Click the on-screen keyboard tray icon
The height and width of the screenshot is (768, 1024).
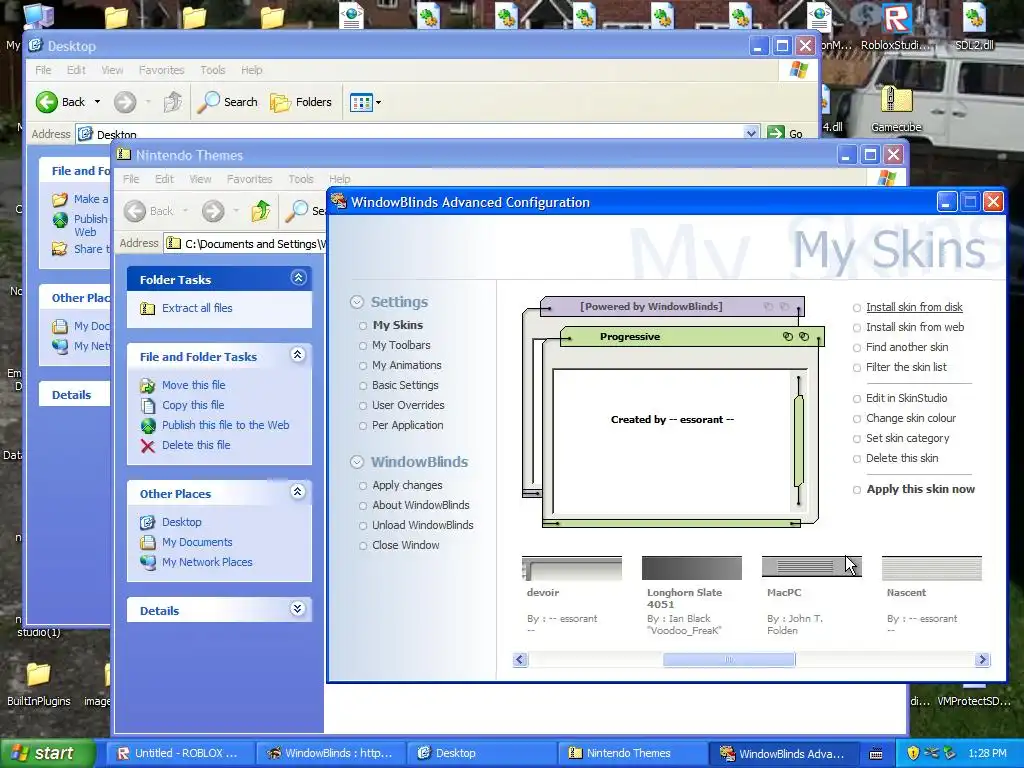pyautogui.click(x=876, y=754)
